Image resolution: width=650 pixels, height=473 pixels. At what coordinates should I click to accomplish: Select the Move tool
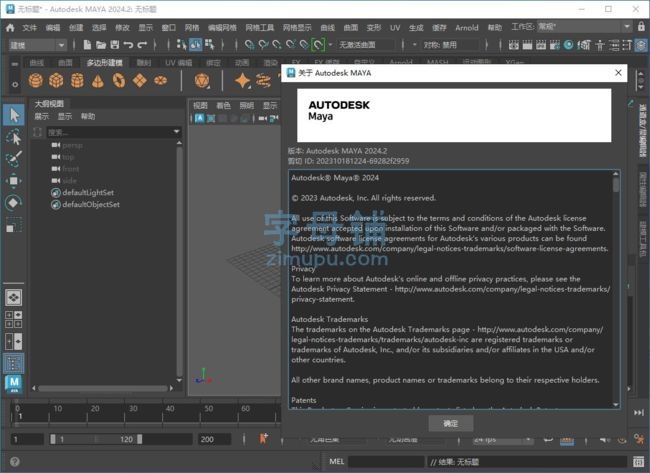tap(14, 181)
